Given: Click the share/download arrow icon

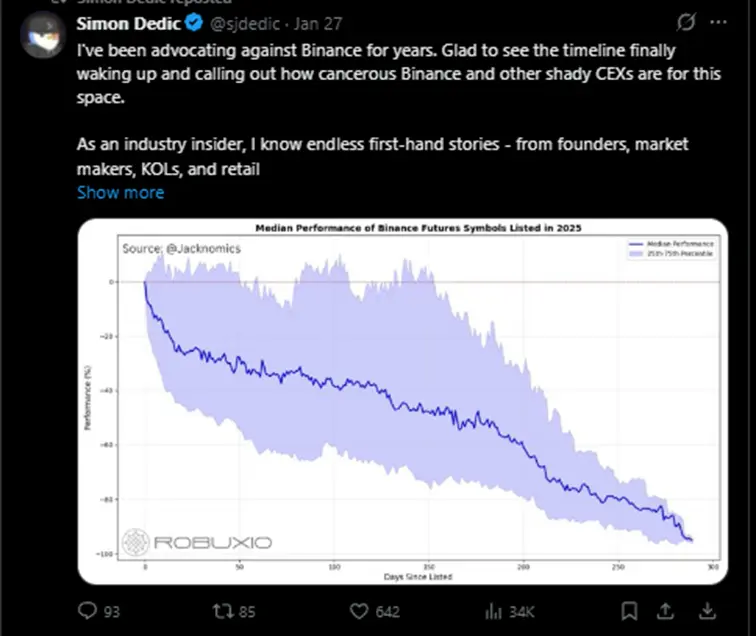Looking at the screenshot, I should click(706, 609).
